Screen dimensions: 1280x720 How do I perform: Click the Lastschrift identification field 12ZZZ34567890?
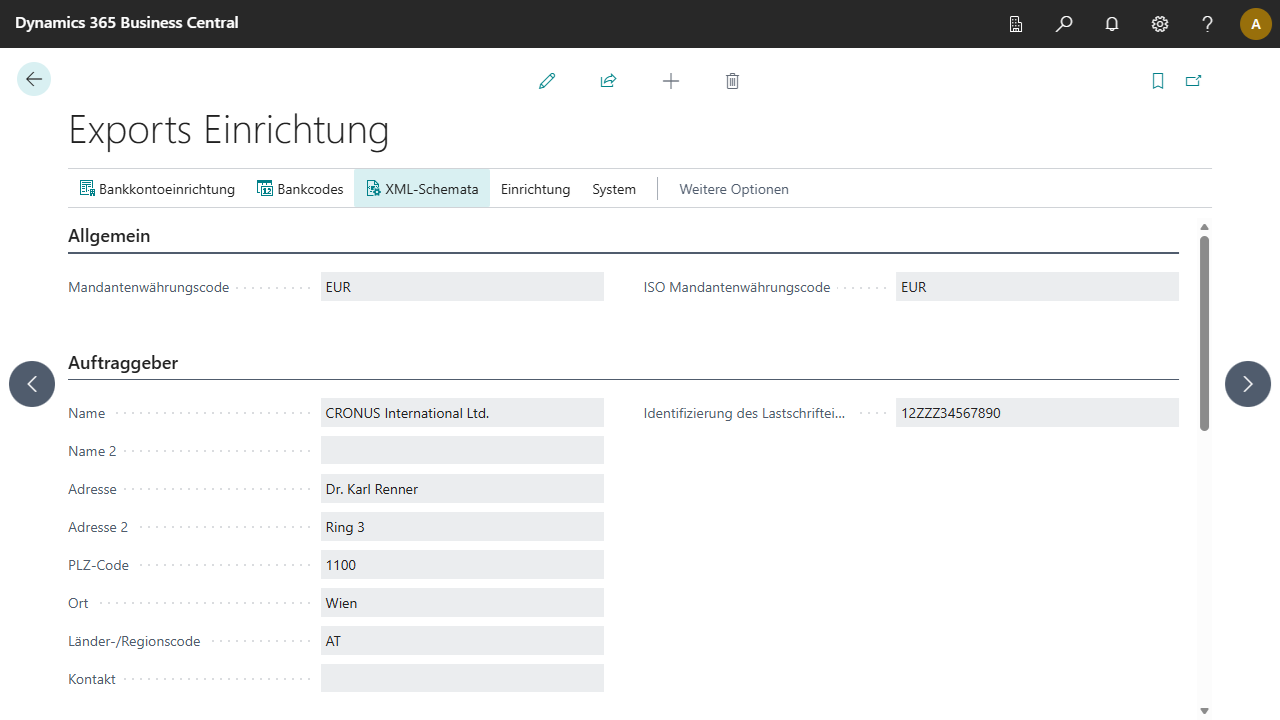click(1037, 413)
